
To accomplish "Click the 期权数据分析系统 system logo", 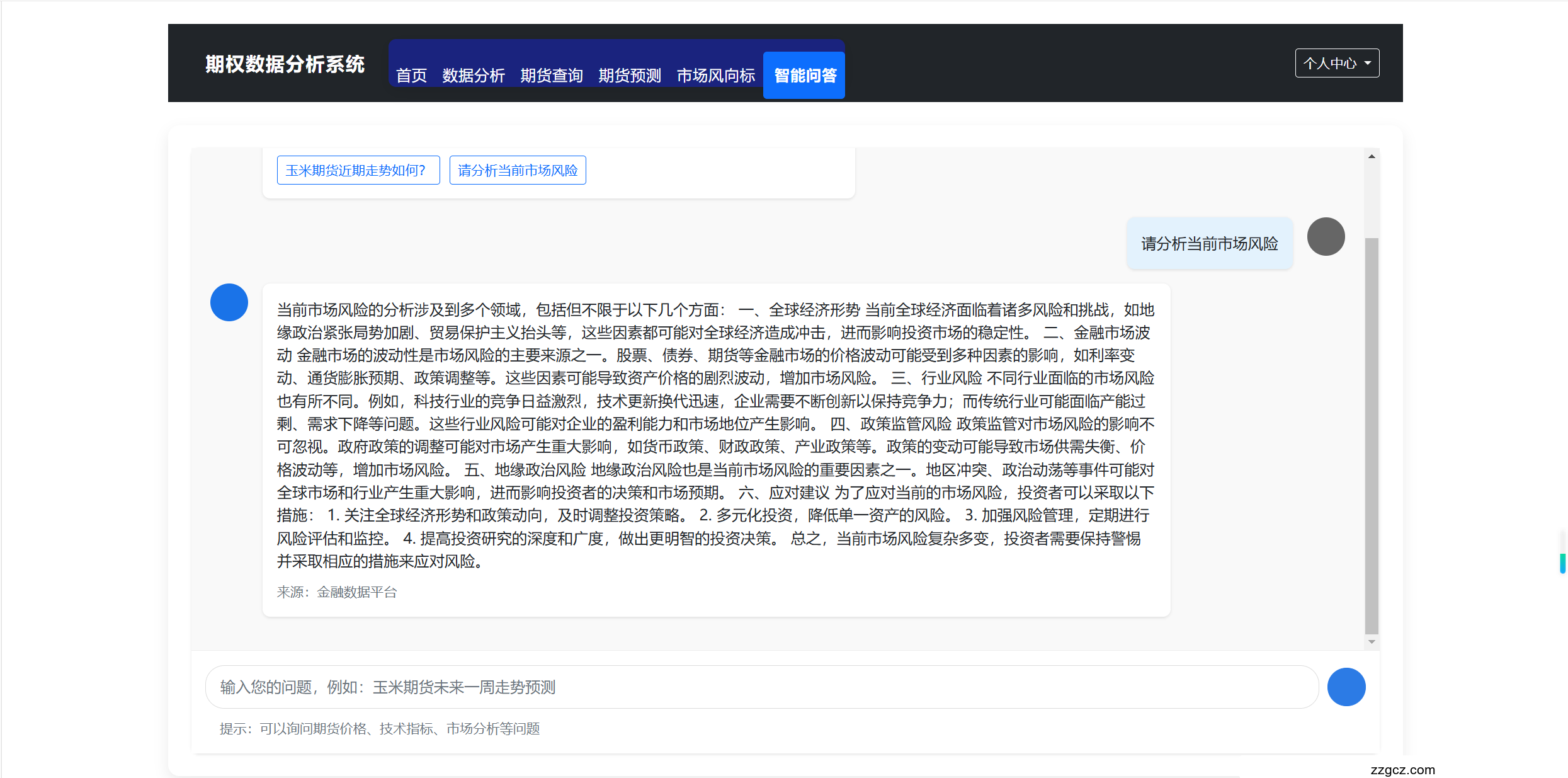I will (x=285, y=64).
